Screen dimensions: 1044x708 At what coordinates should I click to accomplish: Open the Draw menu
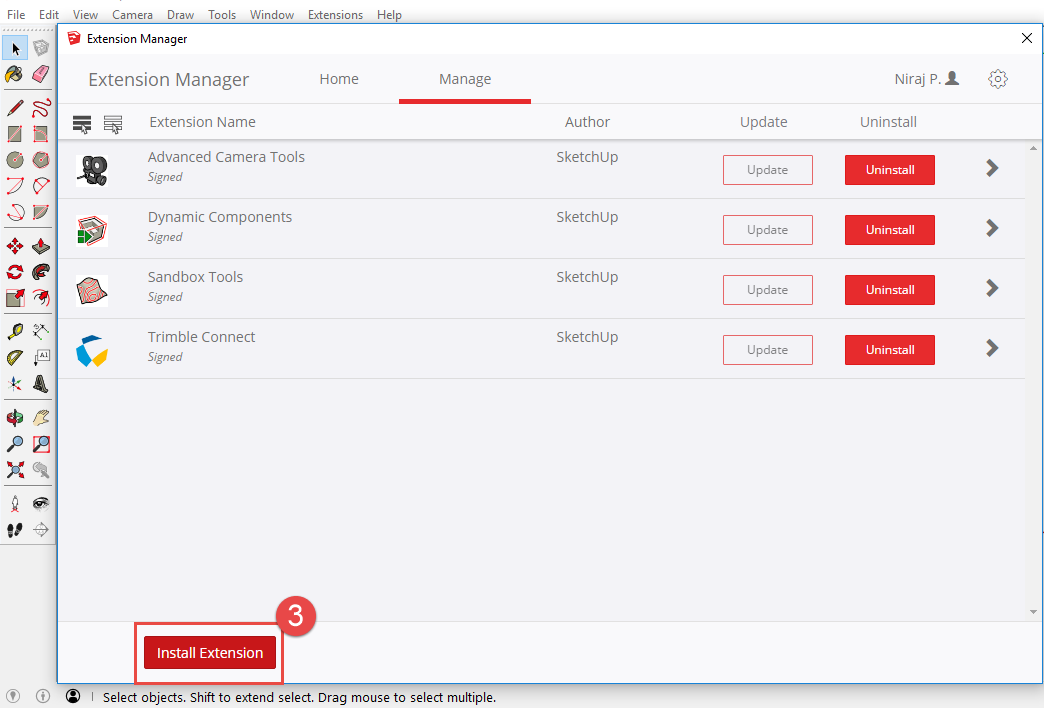pyautogui.click(x=180, y=15)
